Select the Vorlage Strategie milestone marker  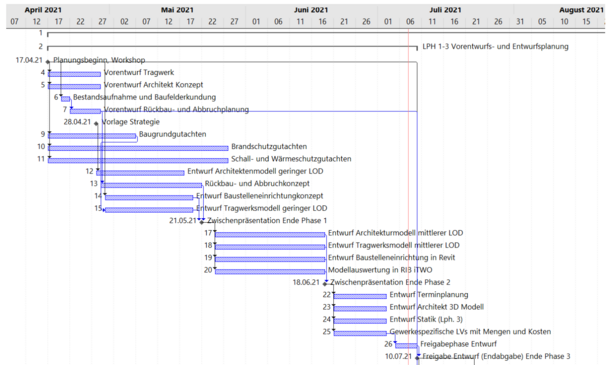coord(96,123)
